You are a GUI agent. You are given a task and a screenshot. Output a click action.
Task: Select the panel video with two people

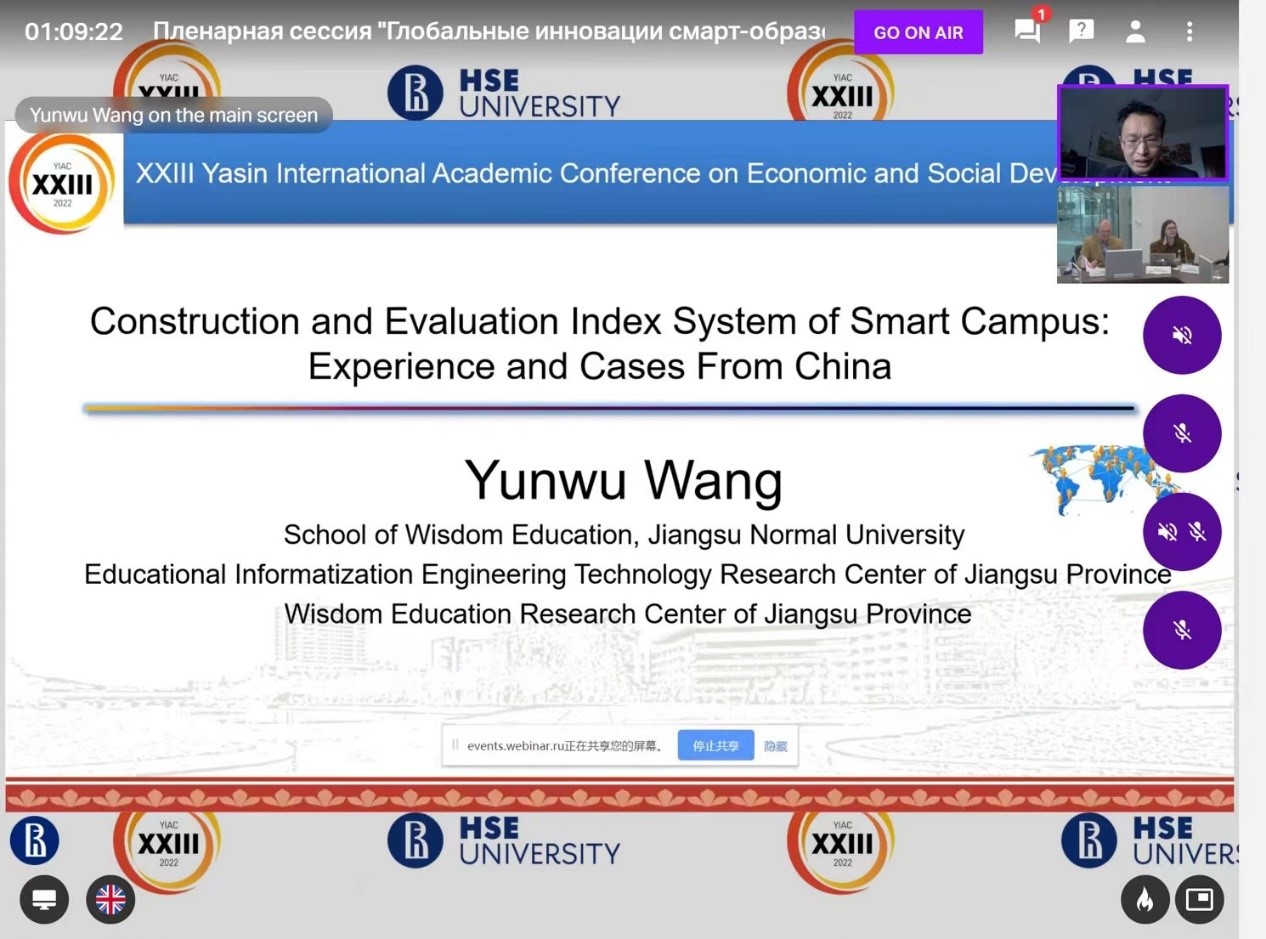coord(1142,233)
